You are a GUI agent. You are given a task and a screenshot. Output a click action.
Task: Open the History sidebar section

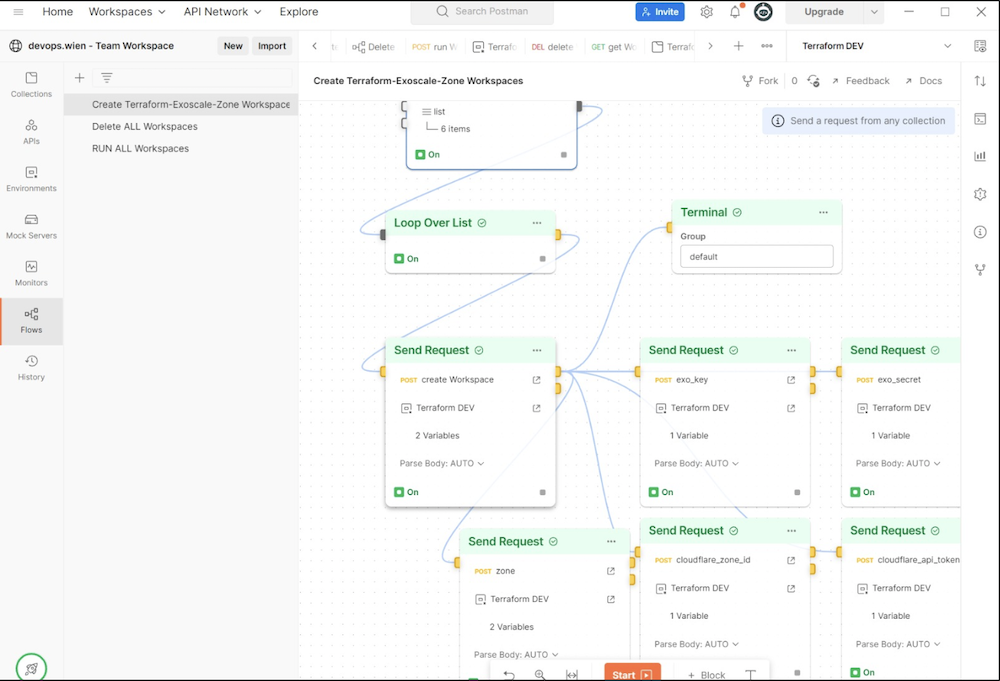pos(31,368)
